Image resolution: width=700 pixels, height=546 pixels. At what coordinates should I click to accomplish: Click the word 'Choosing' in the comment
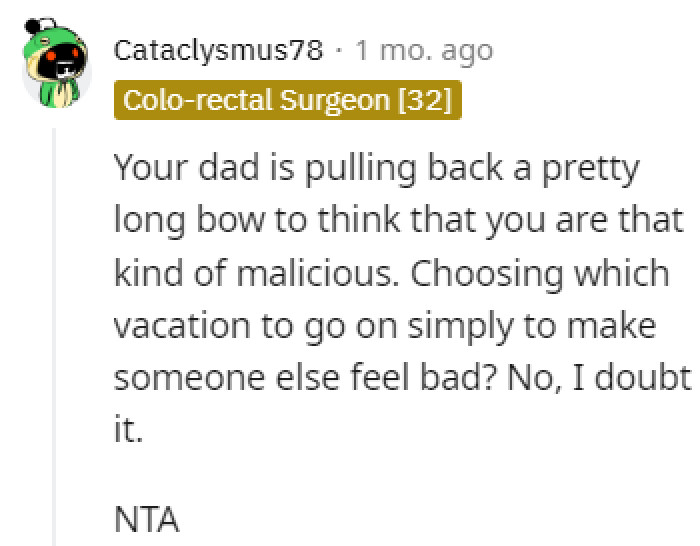click(465, 274)
